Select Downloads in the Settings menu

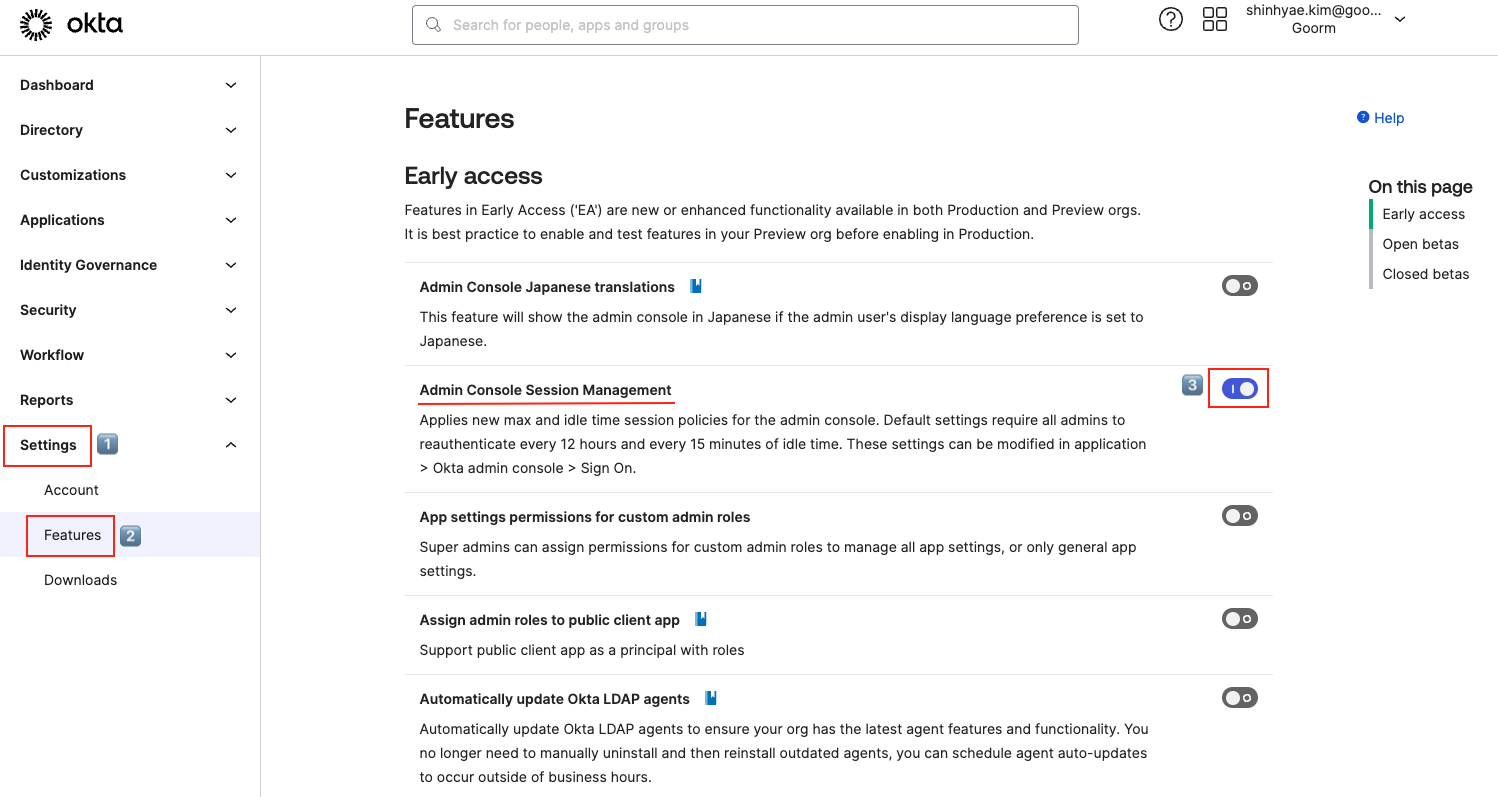[x=80, y=580]
